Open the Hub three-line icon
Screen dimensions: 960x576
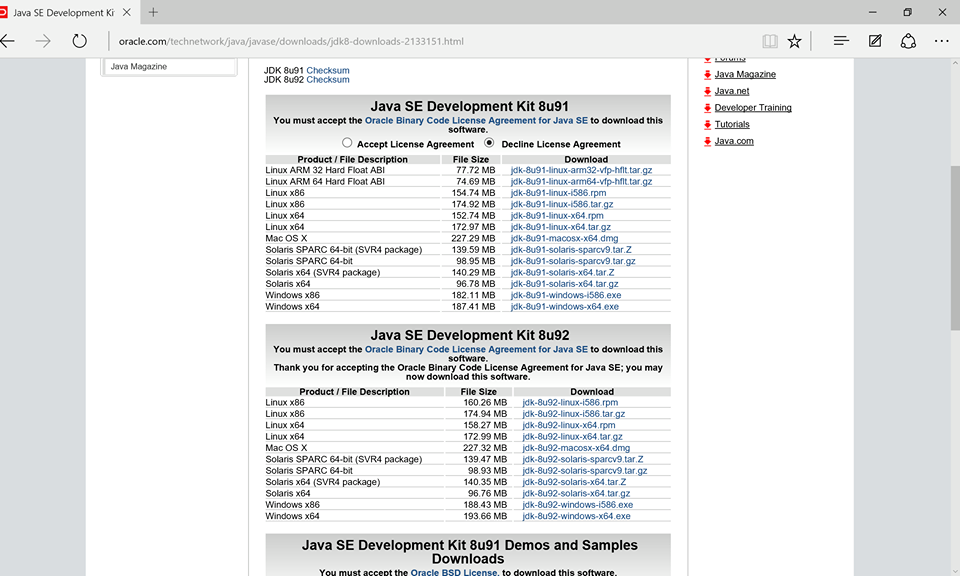tap(841, 41)
